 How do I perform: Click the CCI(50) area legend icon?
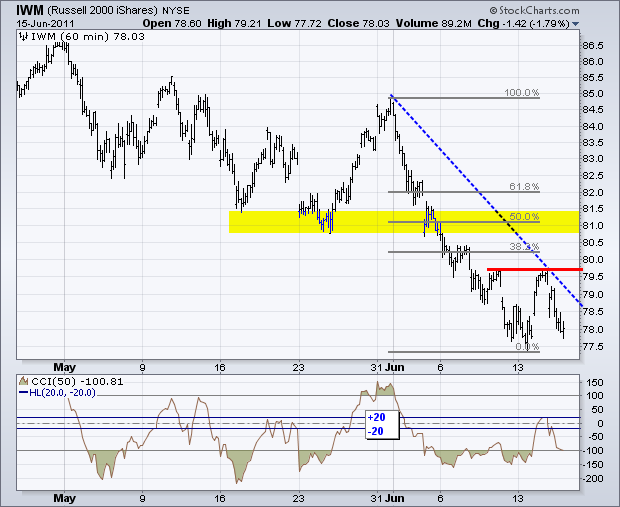click(24, 381)
